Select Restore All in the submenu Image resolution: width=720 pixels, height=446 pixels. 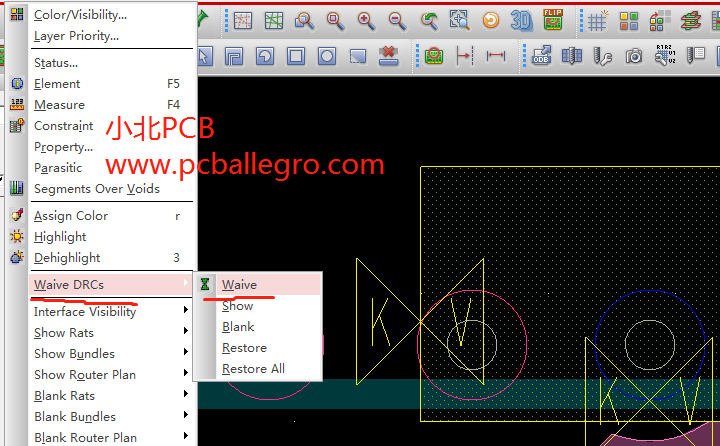pos(253,369)
